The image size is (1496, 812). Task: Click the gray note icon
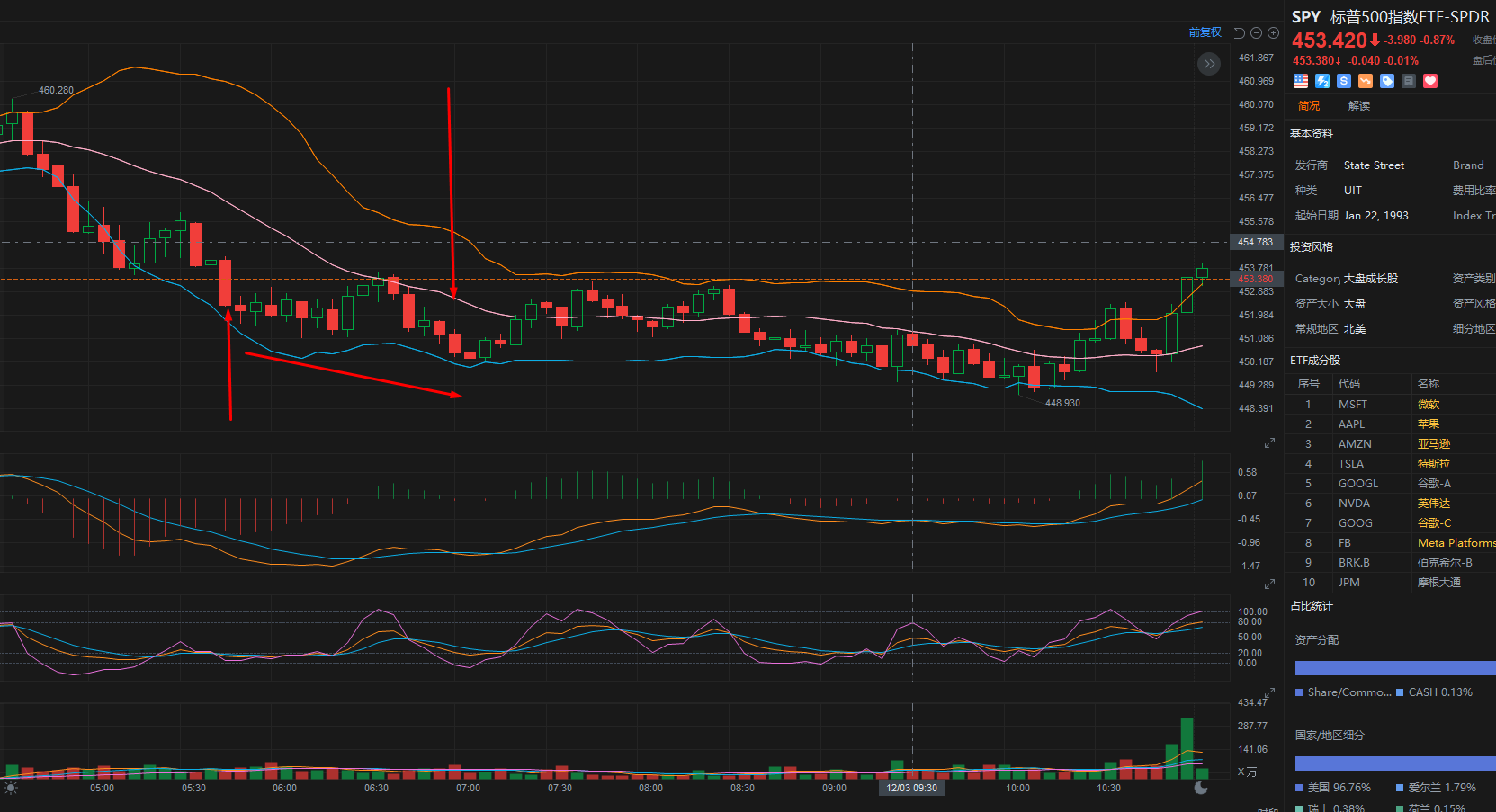point(1409,81)
